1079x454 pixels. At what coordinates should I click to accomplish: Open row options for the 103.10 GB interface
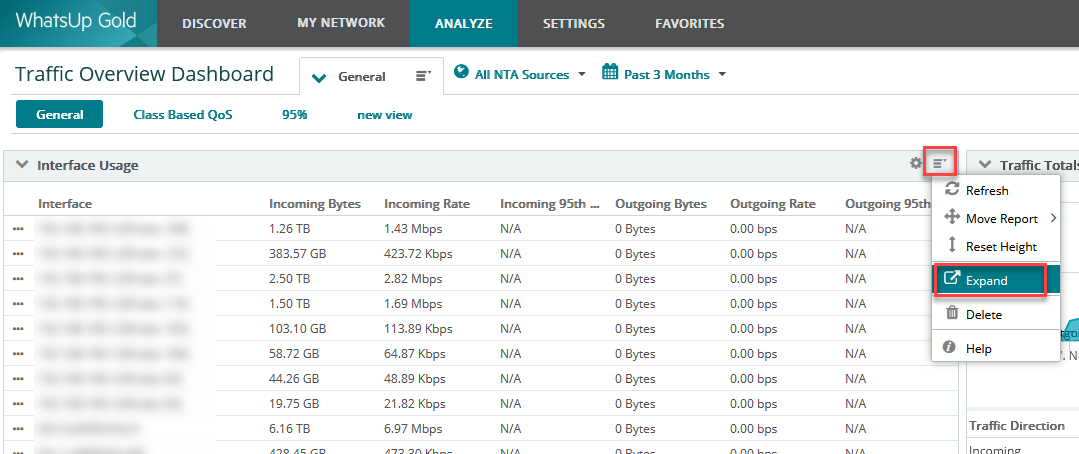(19, 329)
